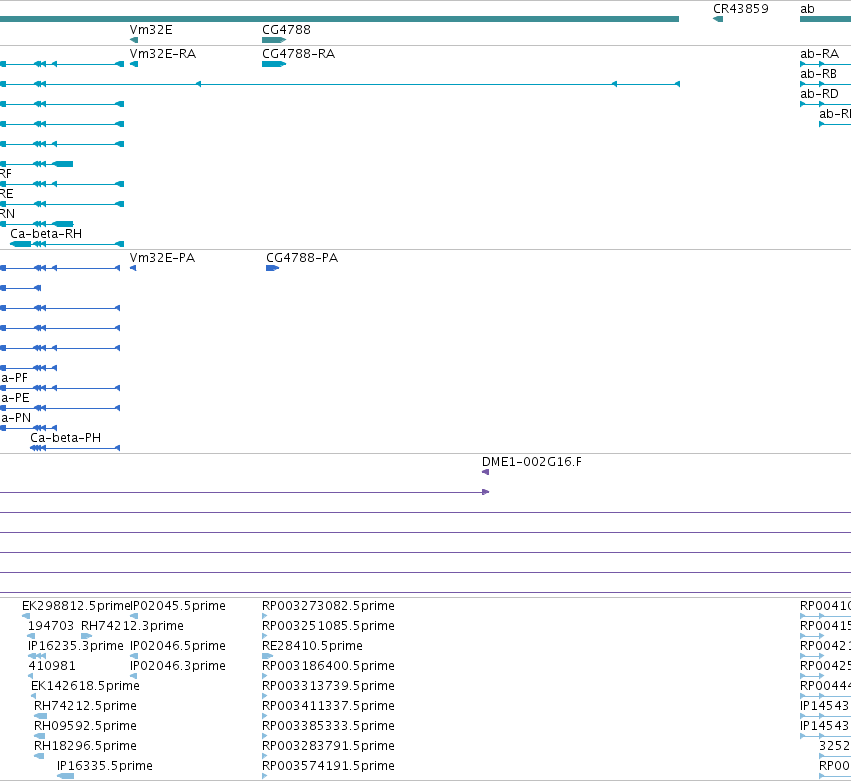Select the Vm32E-PA protein label
Image resolution: width=851 pixels, height=781 pixels.
point(162,258)
